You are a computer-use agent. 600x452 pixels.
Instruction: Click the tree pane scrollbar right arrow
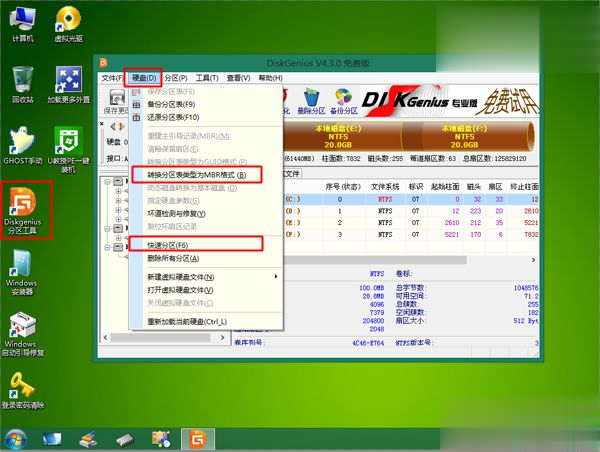[222, 338]
